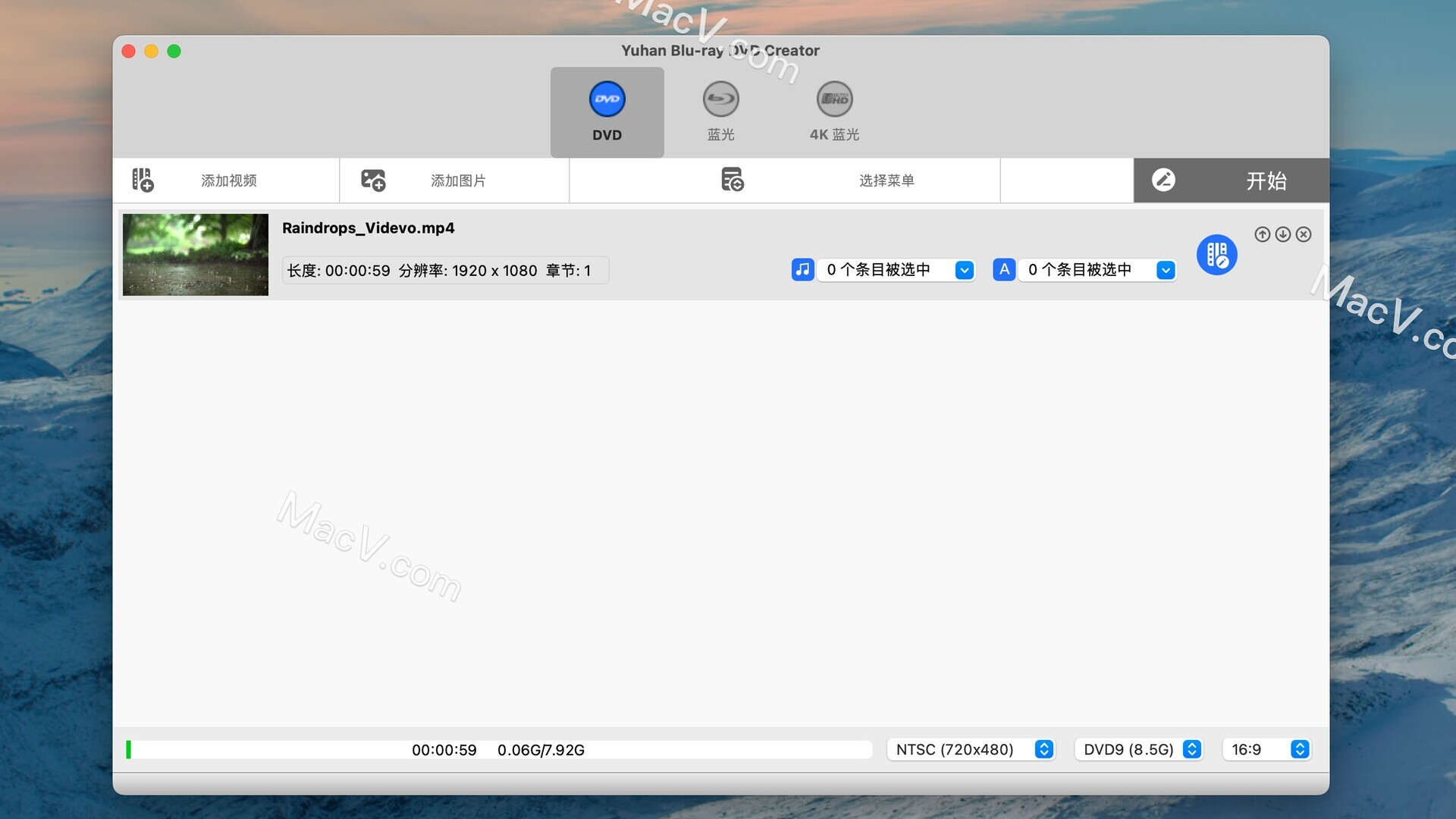Screen dimensions: 1456x819
Task: Switch to the 4K 蓝光 tab
Action: (x=834, y=112)
